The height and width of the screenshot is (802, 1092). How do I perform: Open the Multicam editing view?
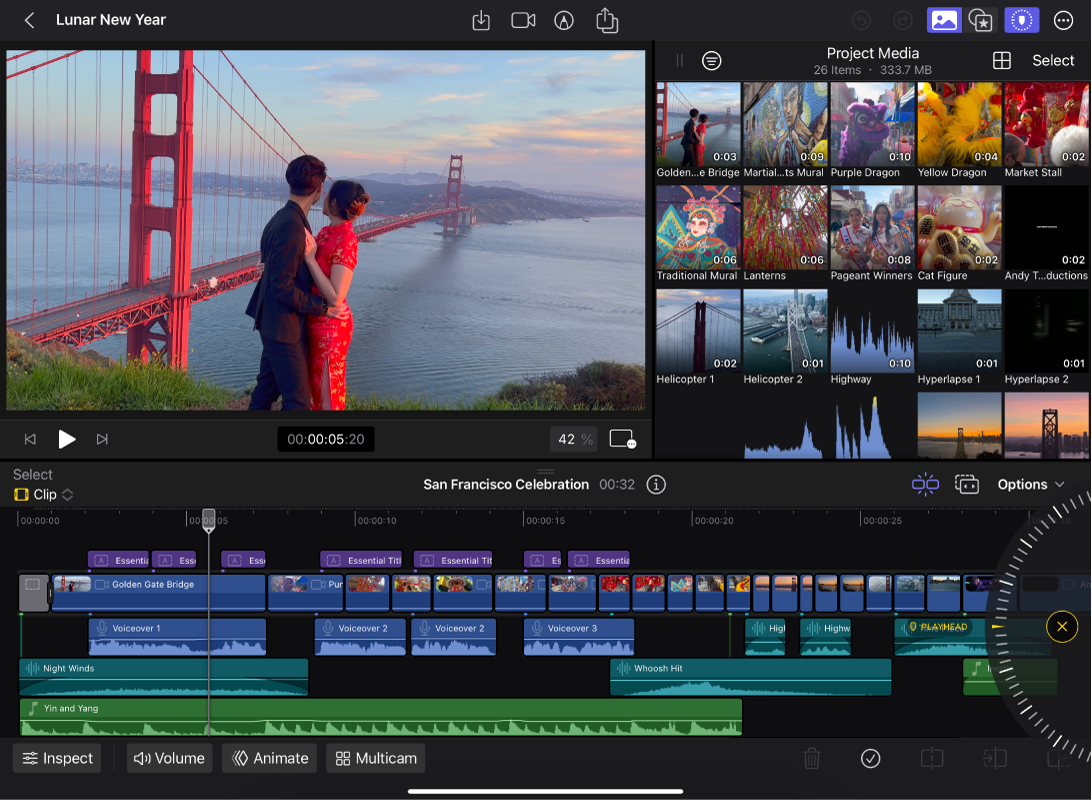pyautogui.click(x=375, y=758)
